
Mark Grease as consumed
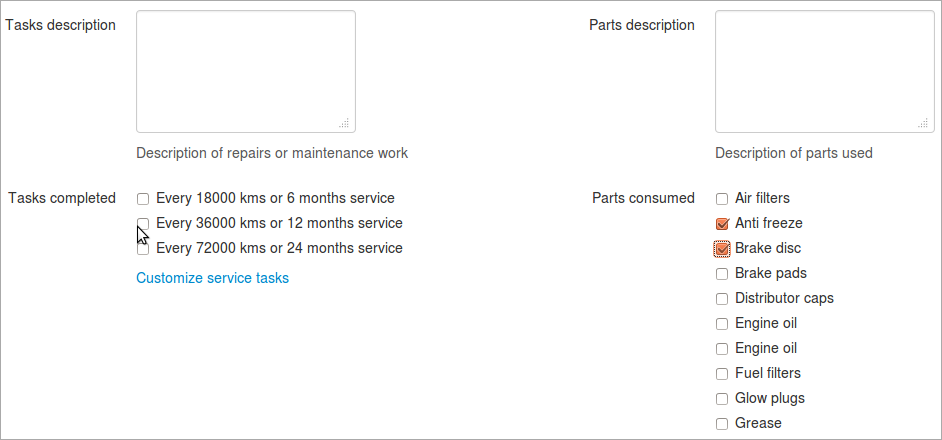(722, 424)
